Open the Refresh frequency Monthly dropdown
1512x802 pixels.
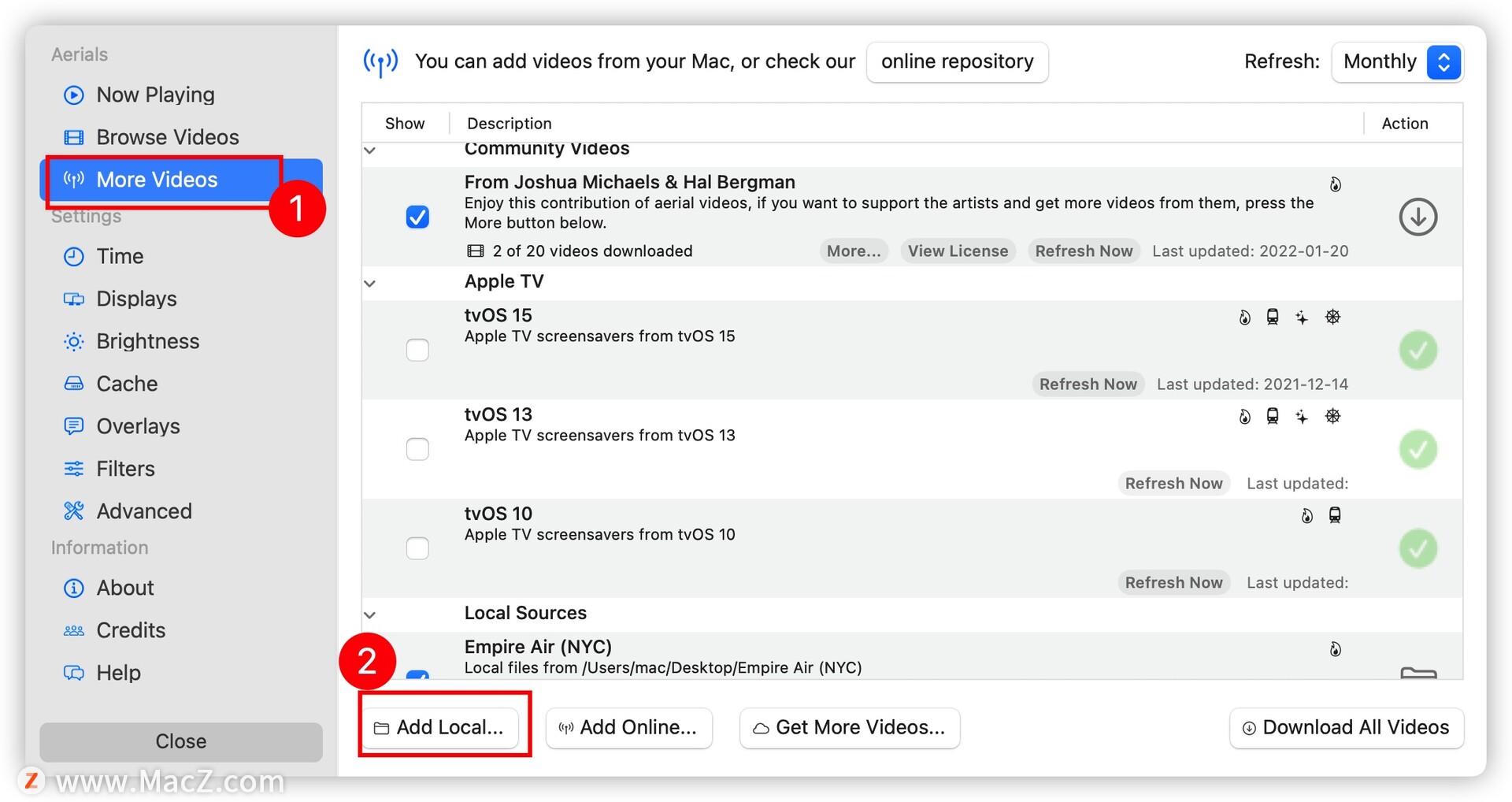pos(1397,61)
